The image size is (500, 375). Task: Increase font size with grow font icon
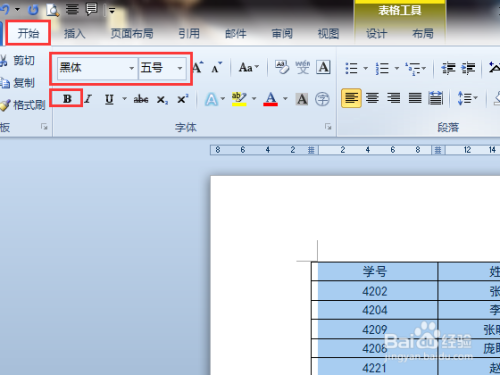pos(198,68)
